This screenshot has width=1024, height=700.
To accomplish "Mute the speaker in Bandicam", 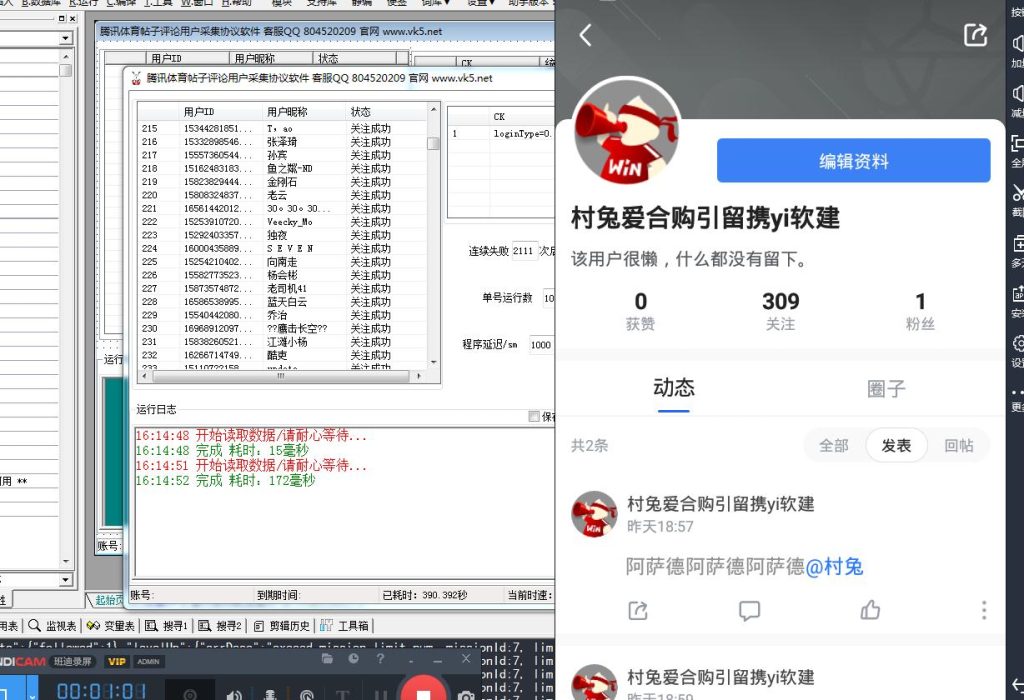I will (x=234, y=694).
